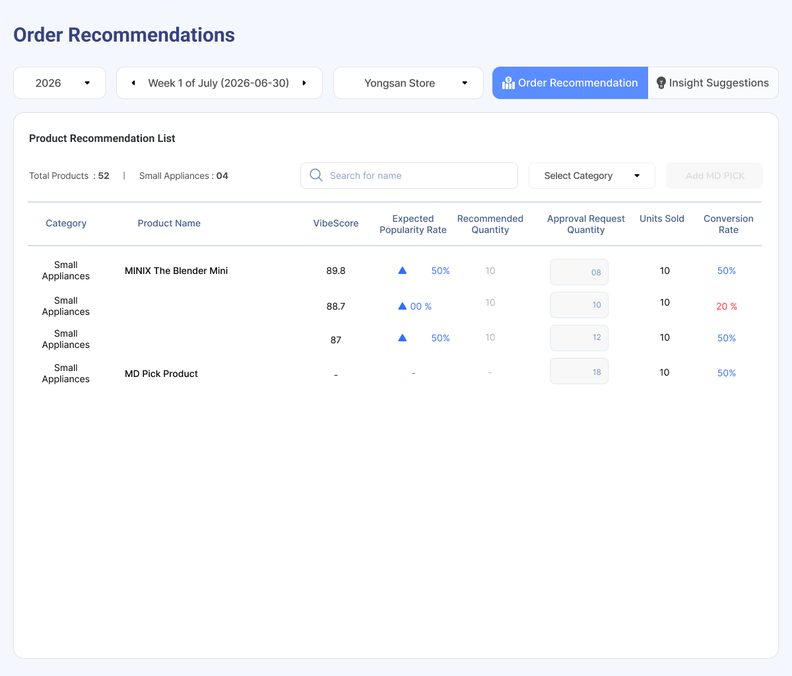This screenshot has height=676, width=792.
Task: Click 50% conversion rate in MD Pick row
Action: tap(726, 373)
